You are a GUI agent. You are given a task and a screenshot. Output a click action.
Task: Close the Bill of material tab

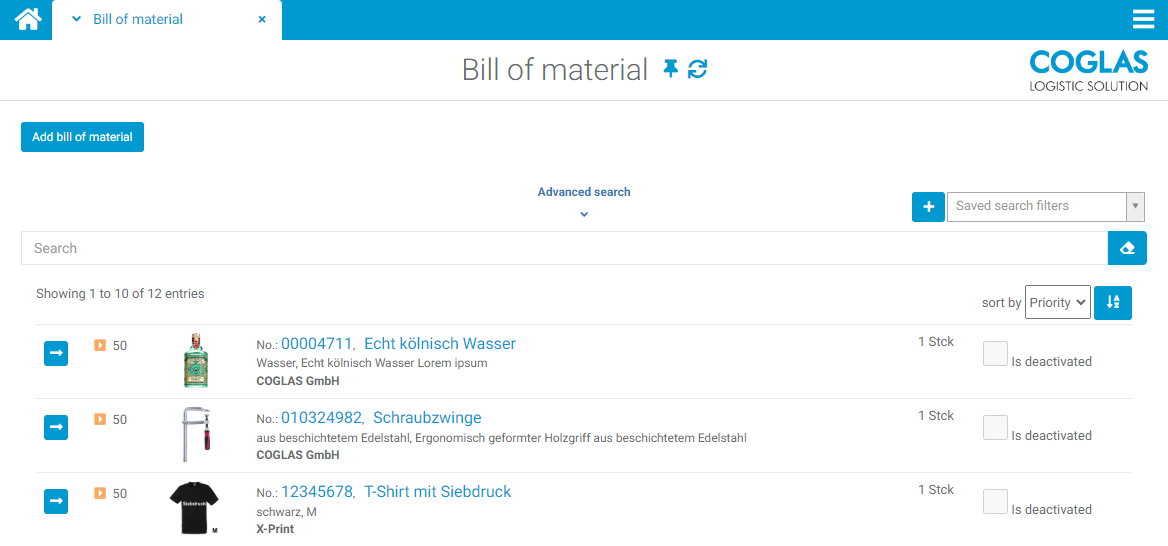pyautogui.click(x=262, y=19)
